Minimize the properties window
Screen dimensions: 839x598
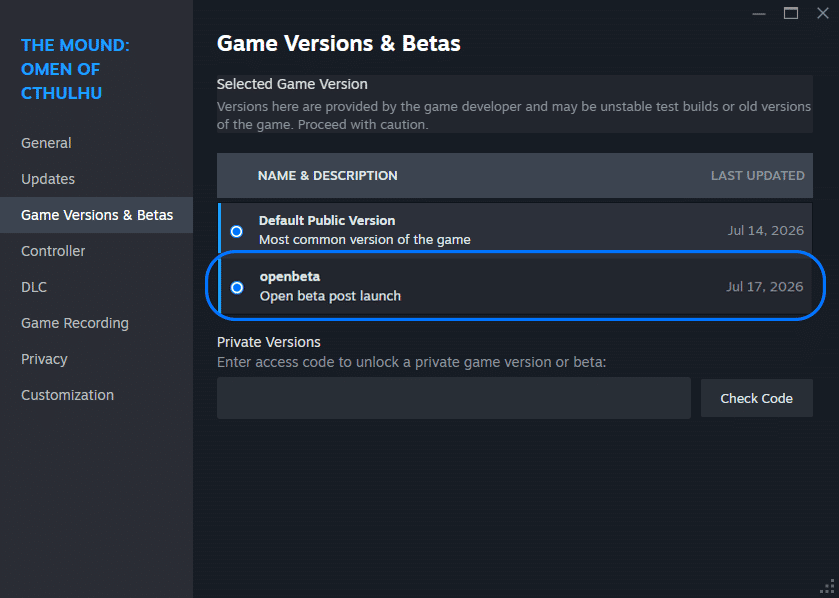[x=759, y=13]
